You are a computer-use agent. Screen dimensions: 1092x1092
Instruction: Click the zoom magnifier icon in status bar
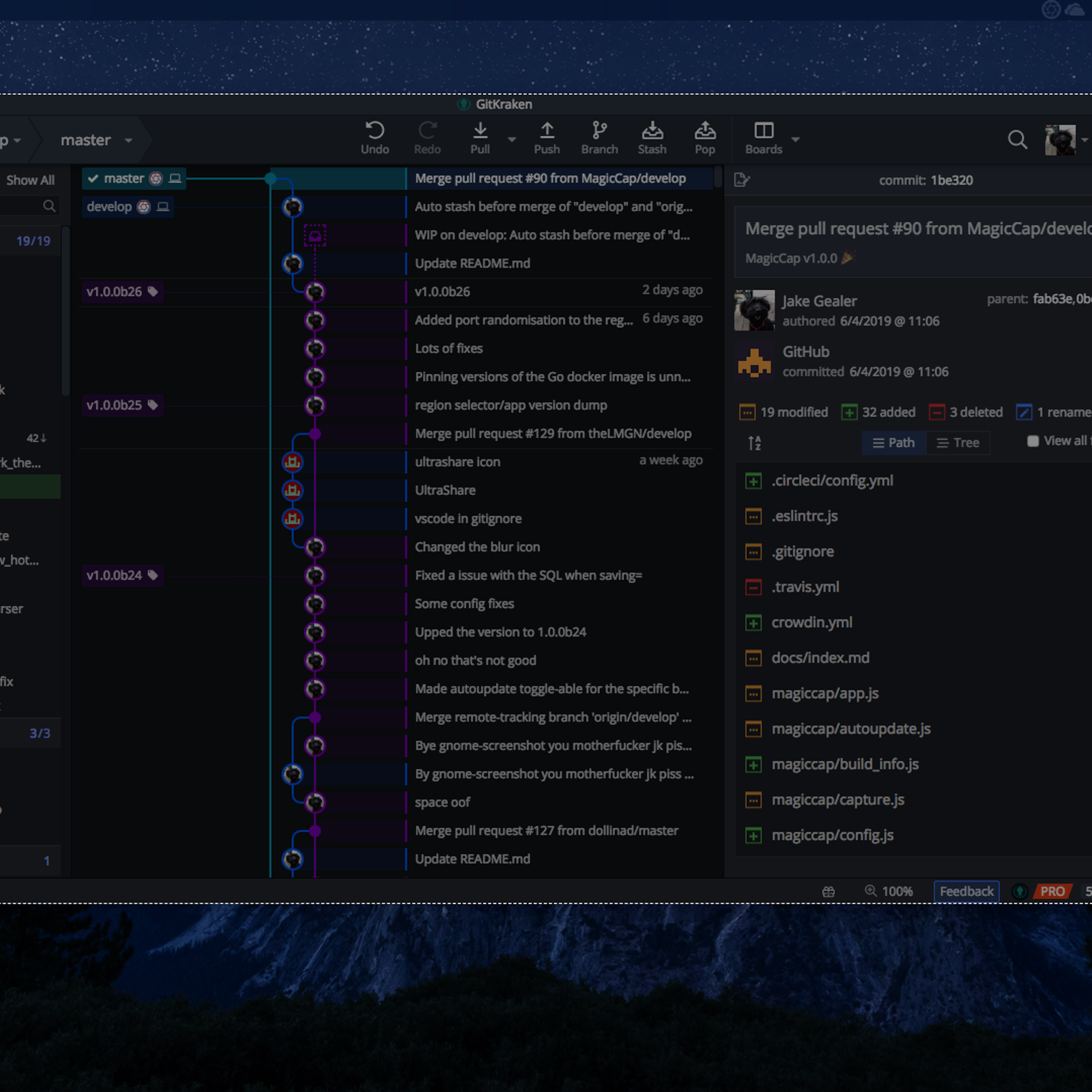click(x=870, y=891)
